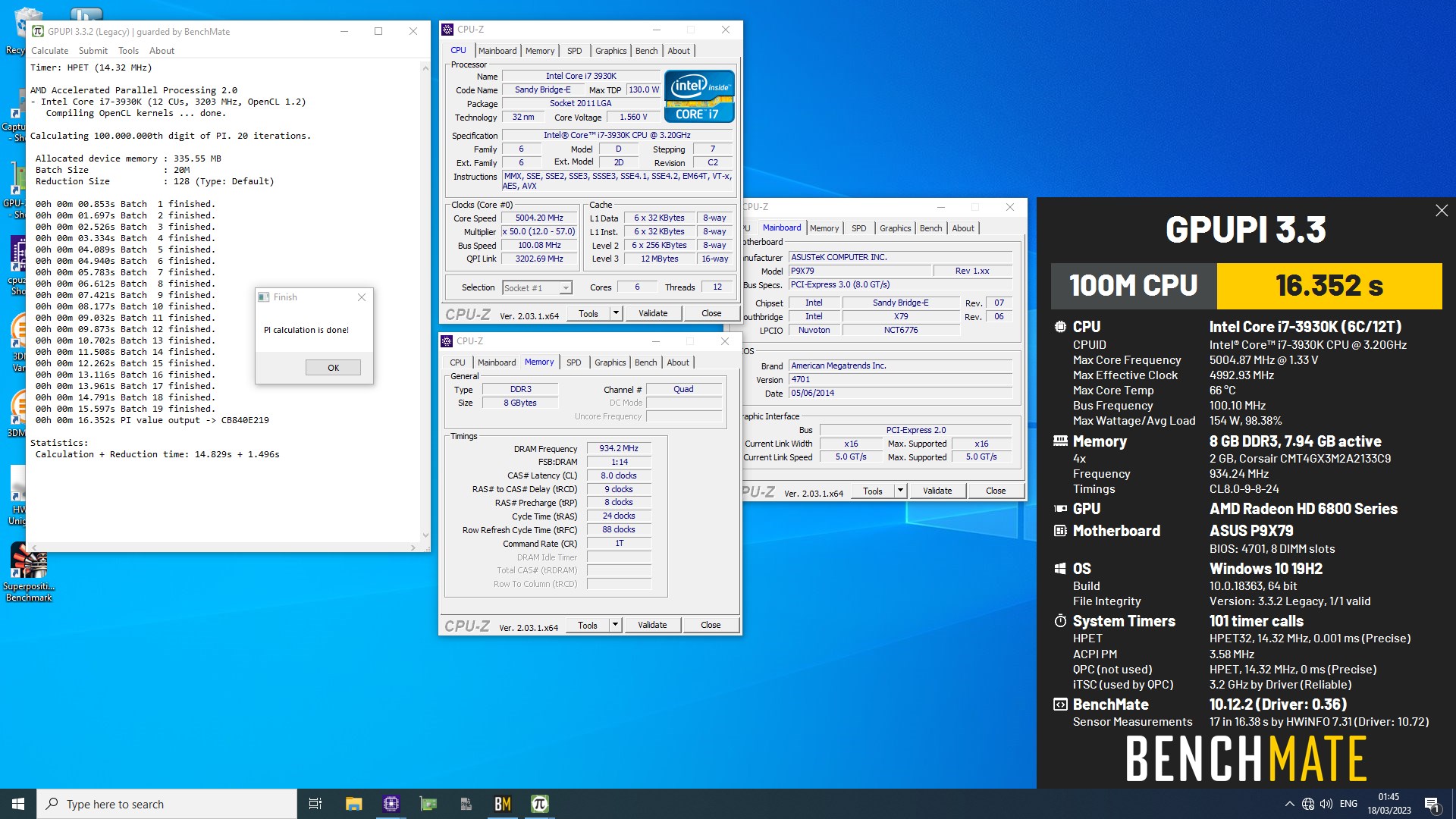Open Graphics tab in Mainboard CPU-Z window
This screenshot has height=819, width=1456.
[895, 228]
